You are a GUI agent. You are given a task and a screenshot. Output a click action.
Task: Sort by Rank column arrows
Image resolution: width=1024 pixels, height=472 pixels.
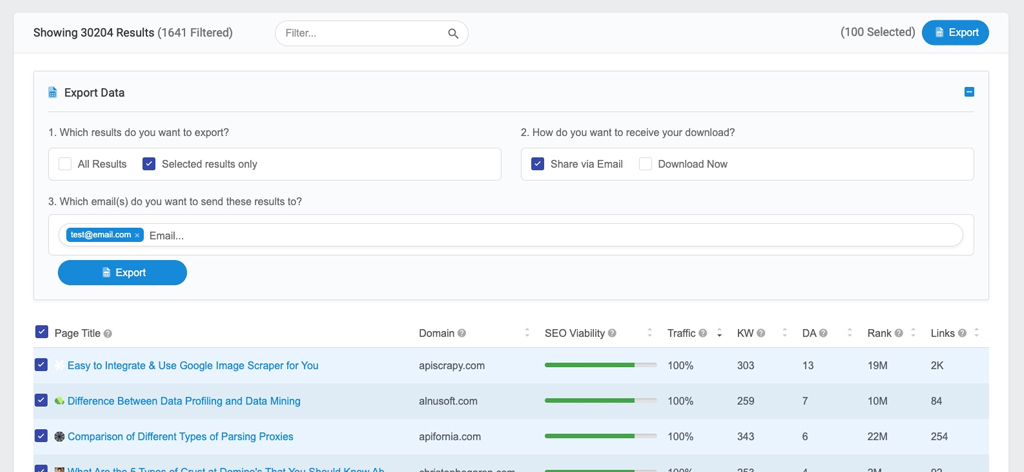[x=913, y=333]
